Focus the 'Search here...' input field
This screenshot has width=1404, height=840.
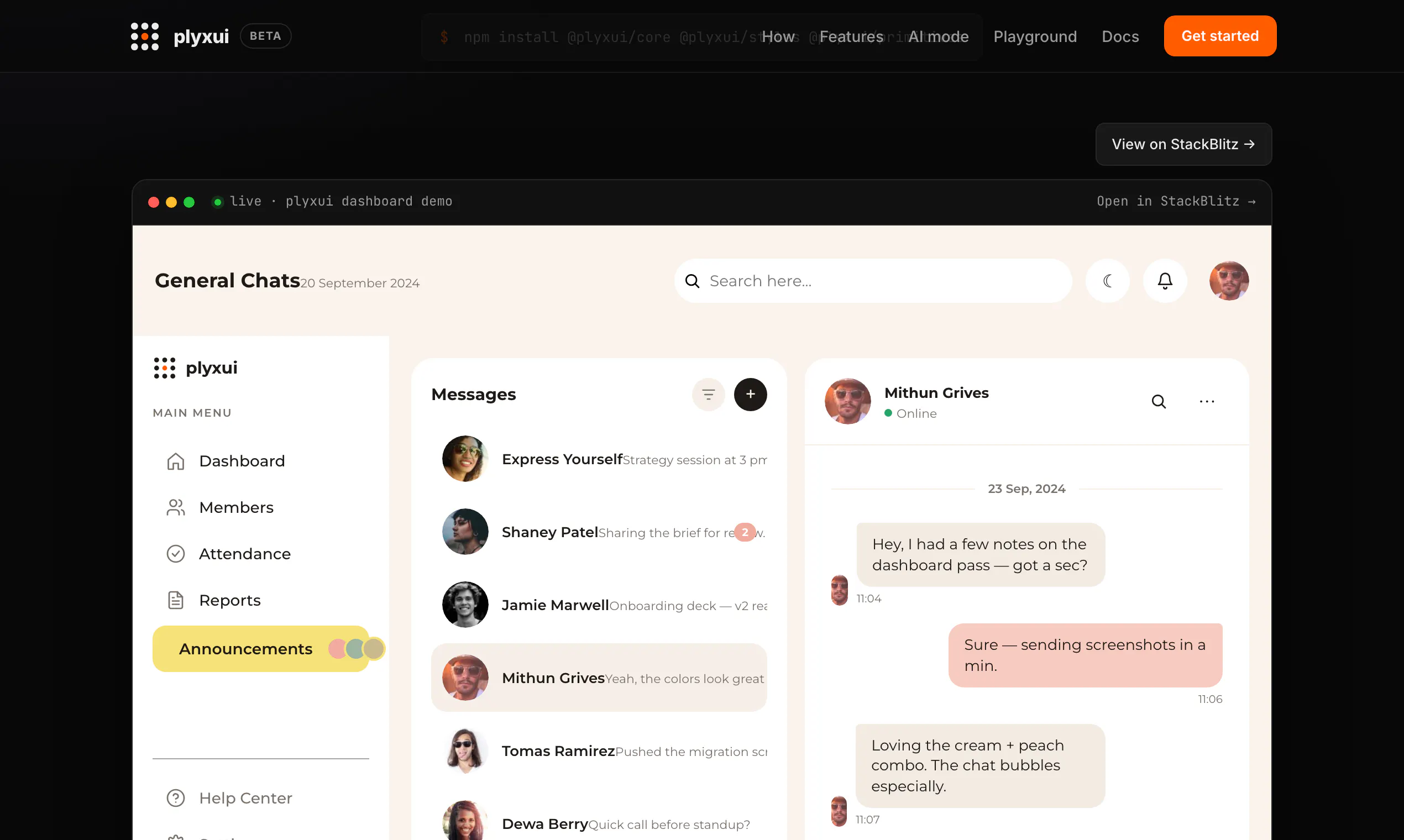(873, 281)
